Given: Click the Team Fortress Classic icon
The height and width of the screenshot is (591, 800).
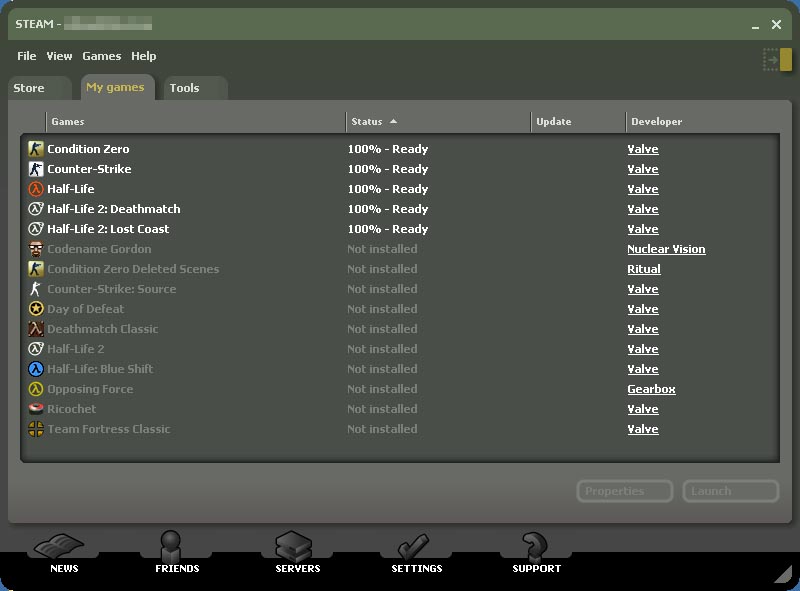Looking at the screenshot, I should pyautogui.click(x=36, y=429).
